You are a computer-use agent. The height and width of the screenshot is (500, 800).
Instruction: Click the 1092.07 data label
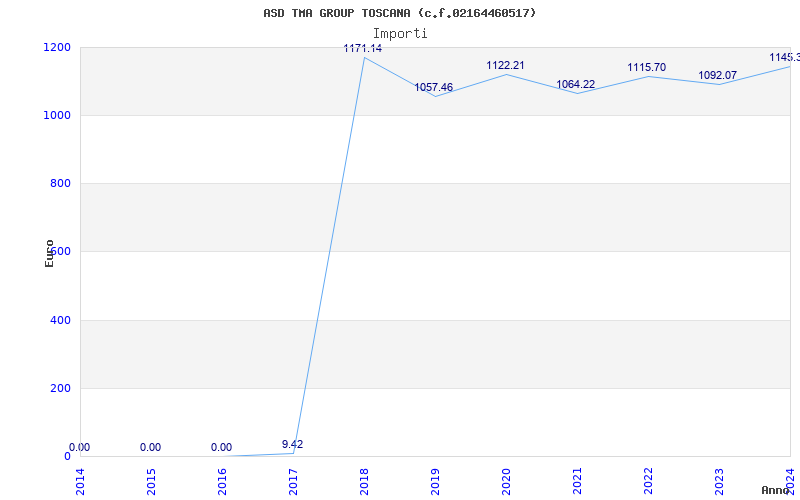[x=717, y=76]
